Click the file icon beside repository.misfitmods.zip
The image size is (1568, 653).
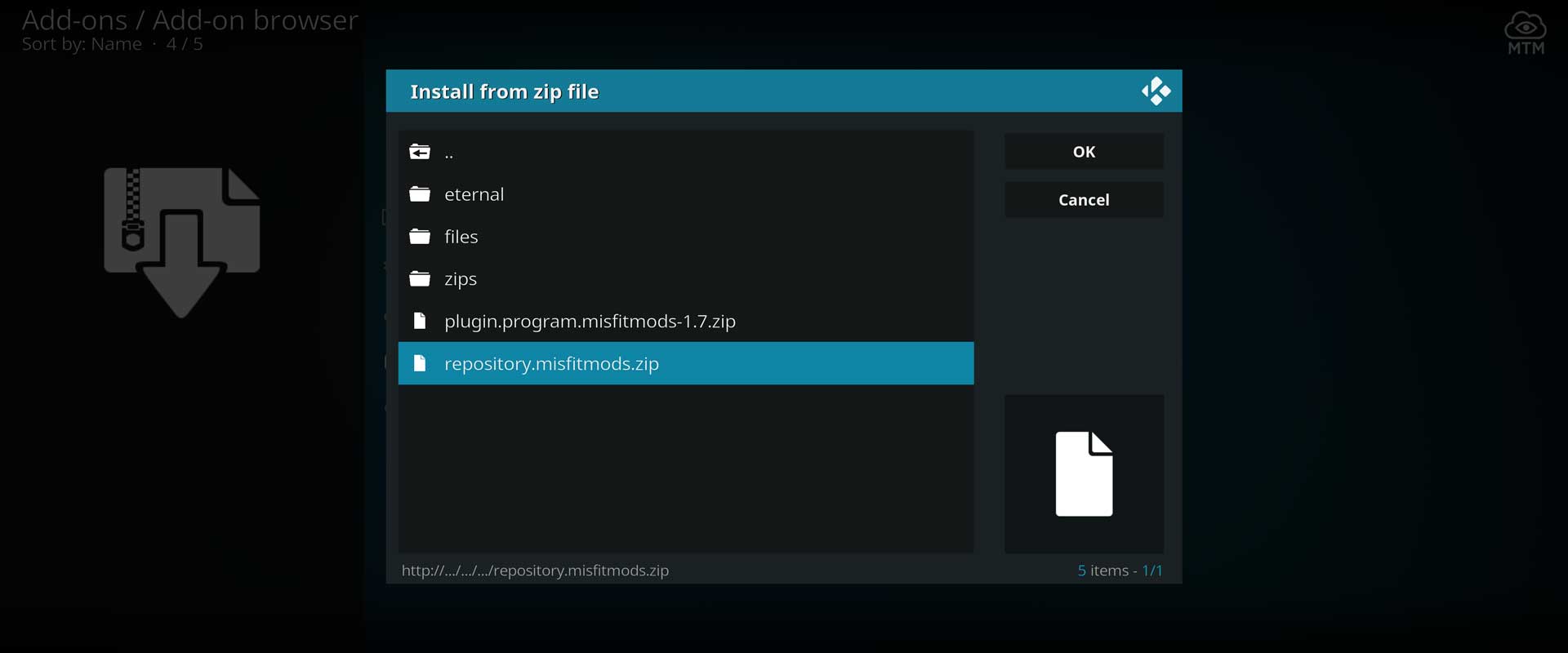pyautogui.click(x=420, y=363)
